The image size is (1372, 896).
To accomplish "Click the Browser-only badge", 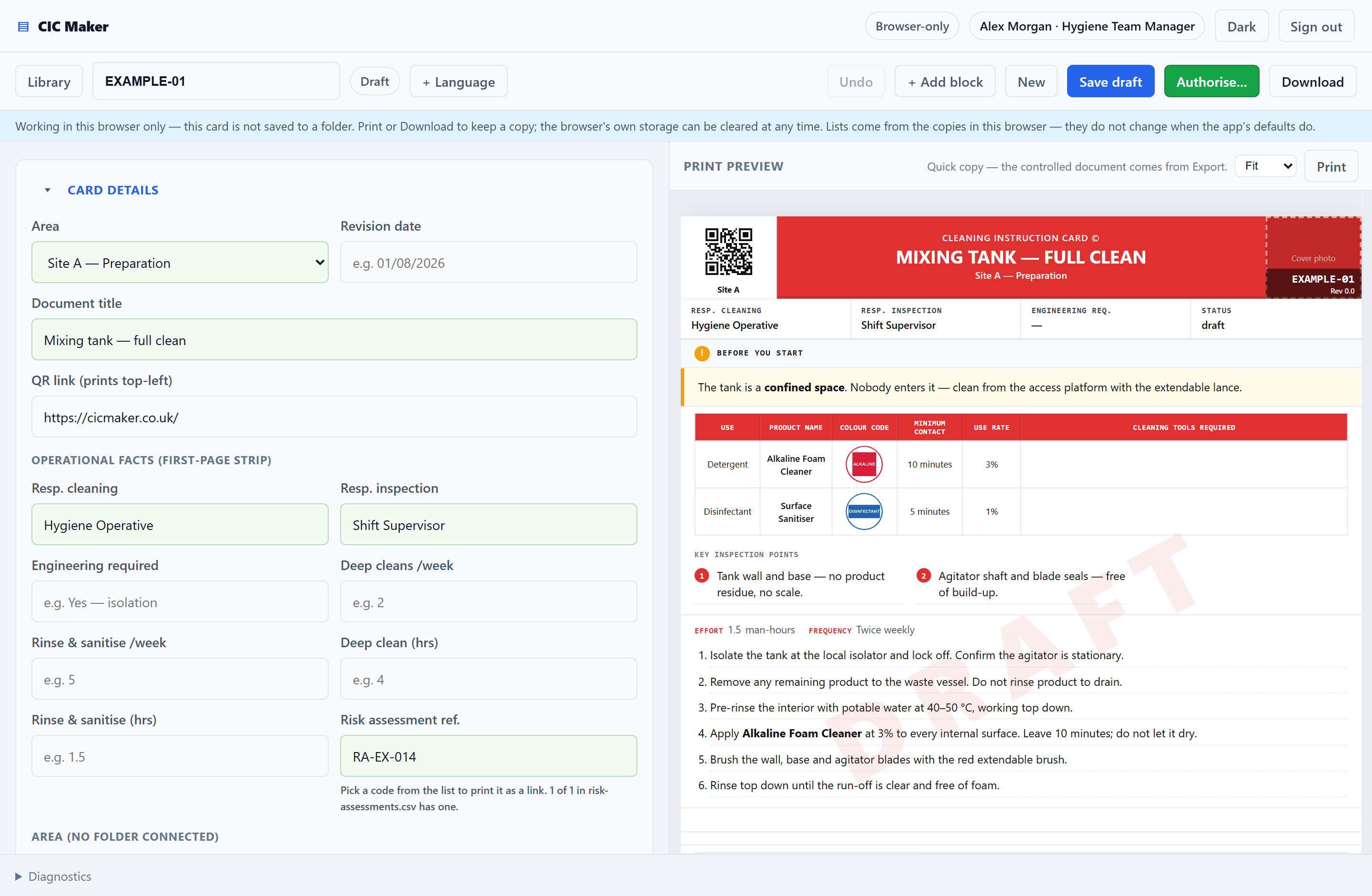I will (x=912, y=27).
